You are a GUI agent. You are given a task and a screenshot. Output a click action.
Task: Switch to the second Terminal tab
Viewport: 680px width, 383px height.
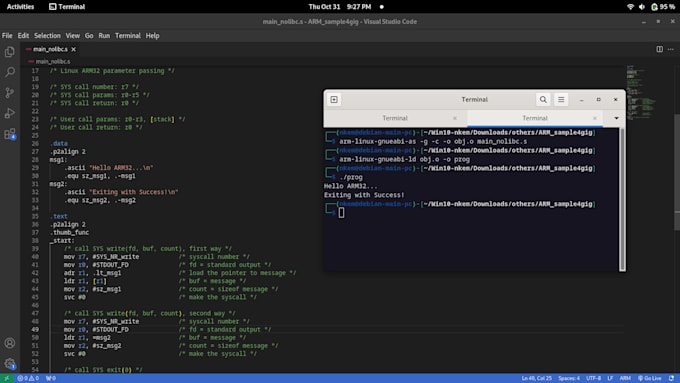[x=535, y=118]
